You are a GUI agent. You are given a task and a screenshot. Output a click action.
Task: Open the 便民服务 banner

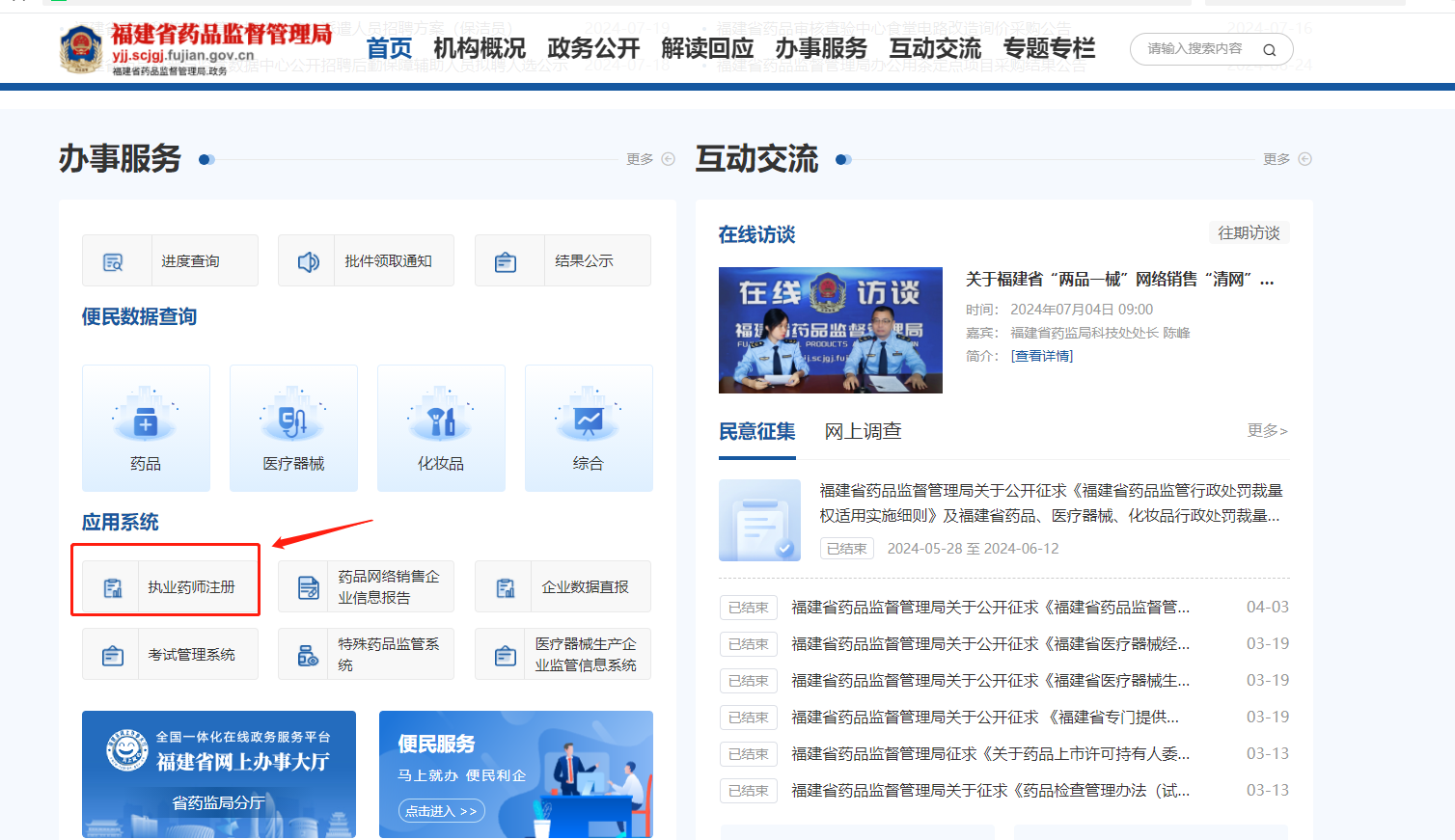pos(516,774)
